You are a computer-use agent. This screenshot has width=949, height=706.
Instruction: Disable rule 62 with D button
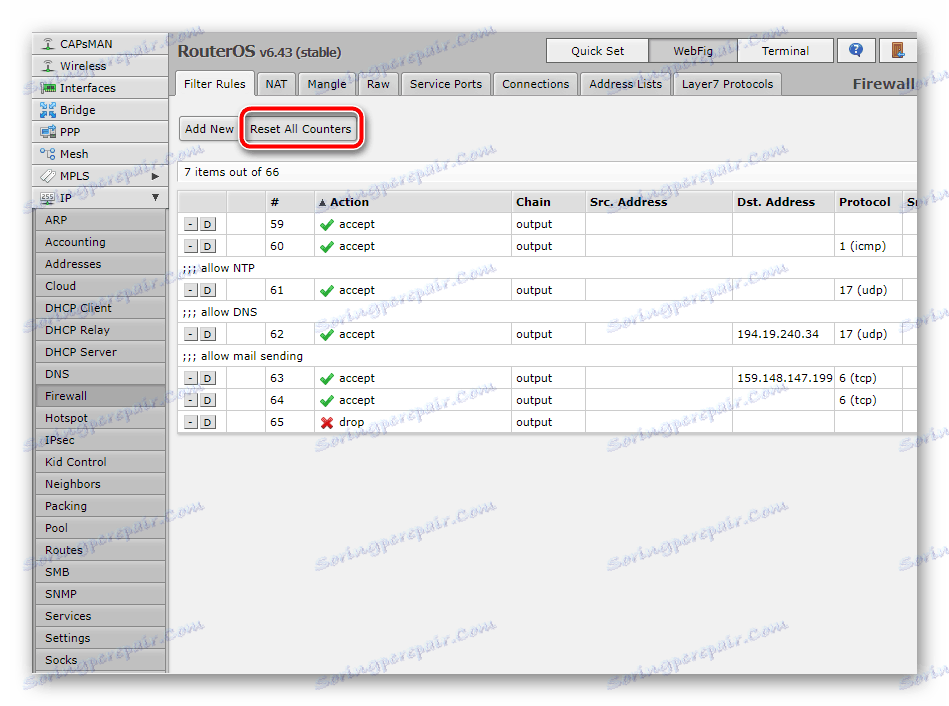click(x=207, y=334)
